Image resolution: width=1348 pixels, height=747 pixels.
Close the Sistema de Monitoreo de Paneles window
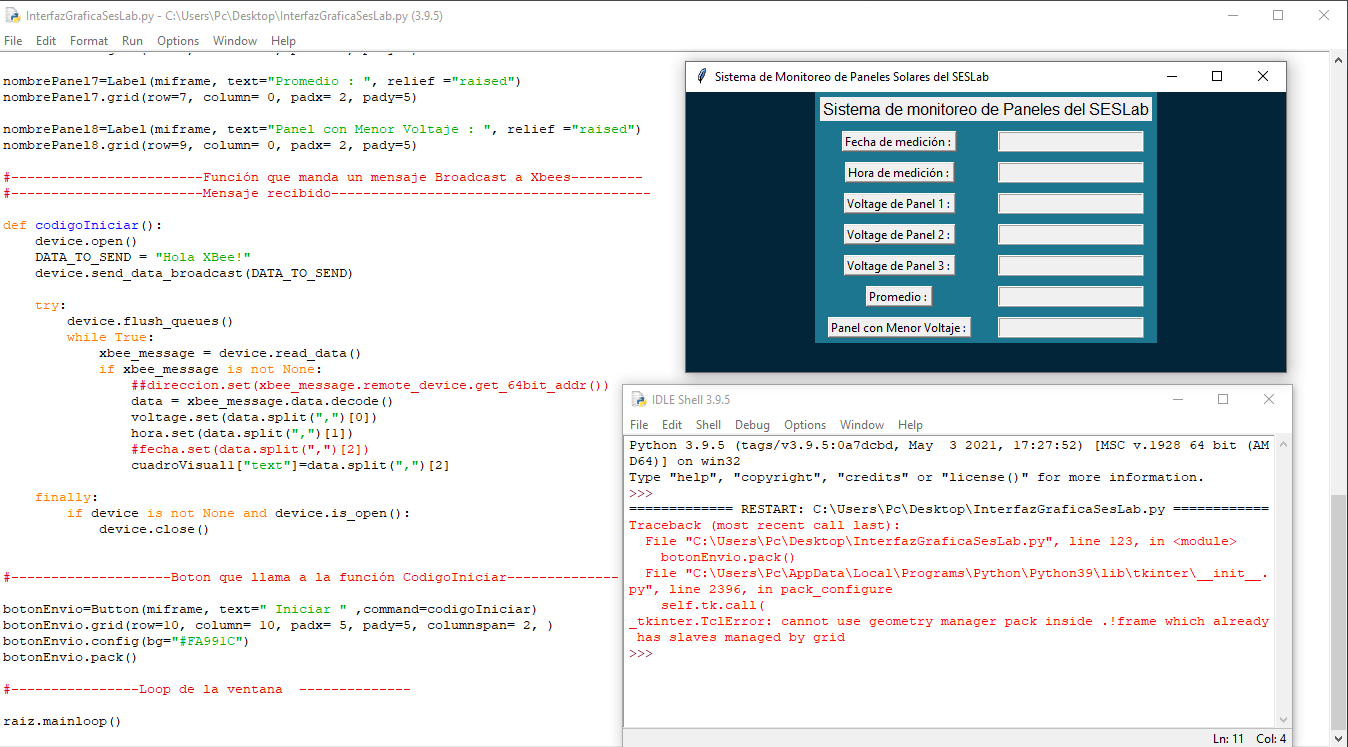1263,77
